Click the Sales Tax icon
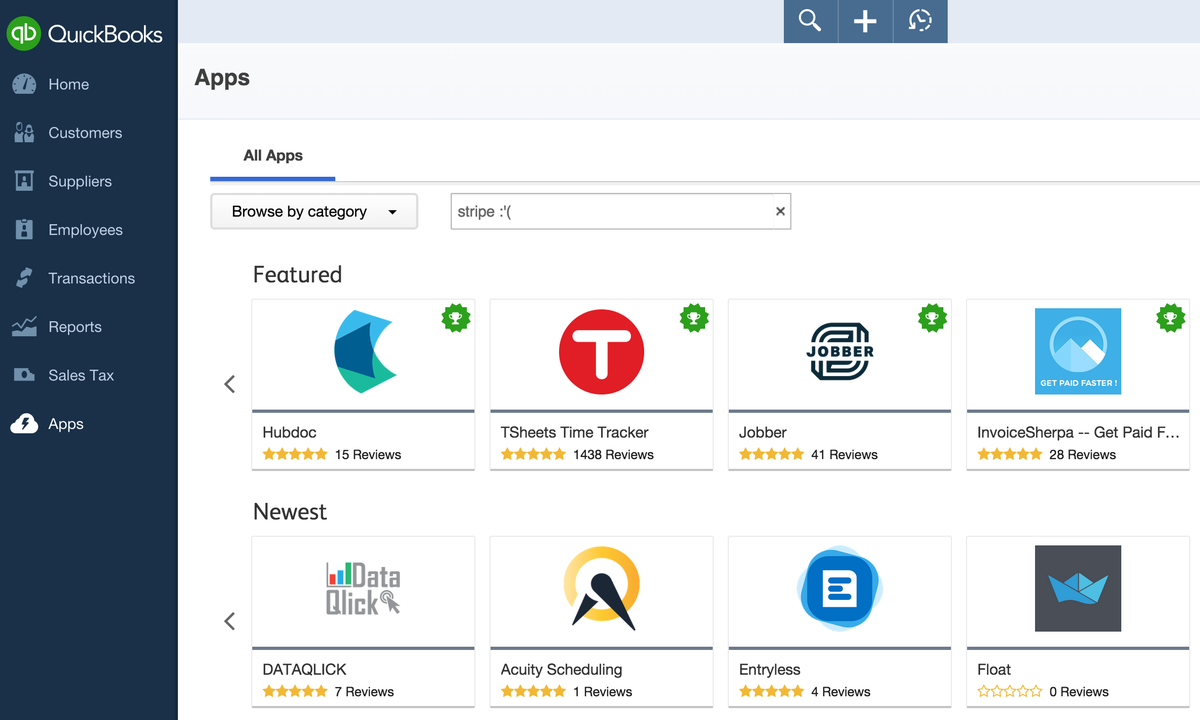Image resolution: width=1200 pixels, height=720 pixels. [24, 375]
